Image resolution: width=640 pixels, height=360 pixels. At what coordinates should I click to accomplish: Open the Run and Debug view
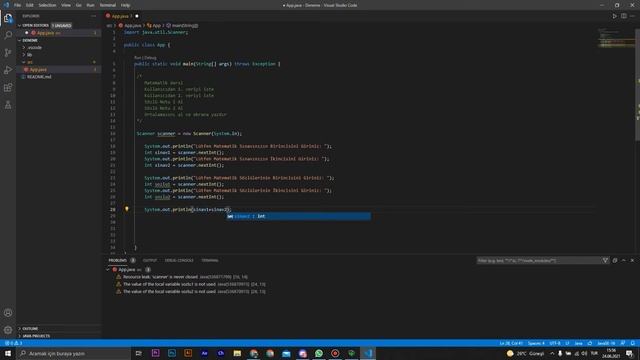pyautogui.click(x=8, y=70)
